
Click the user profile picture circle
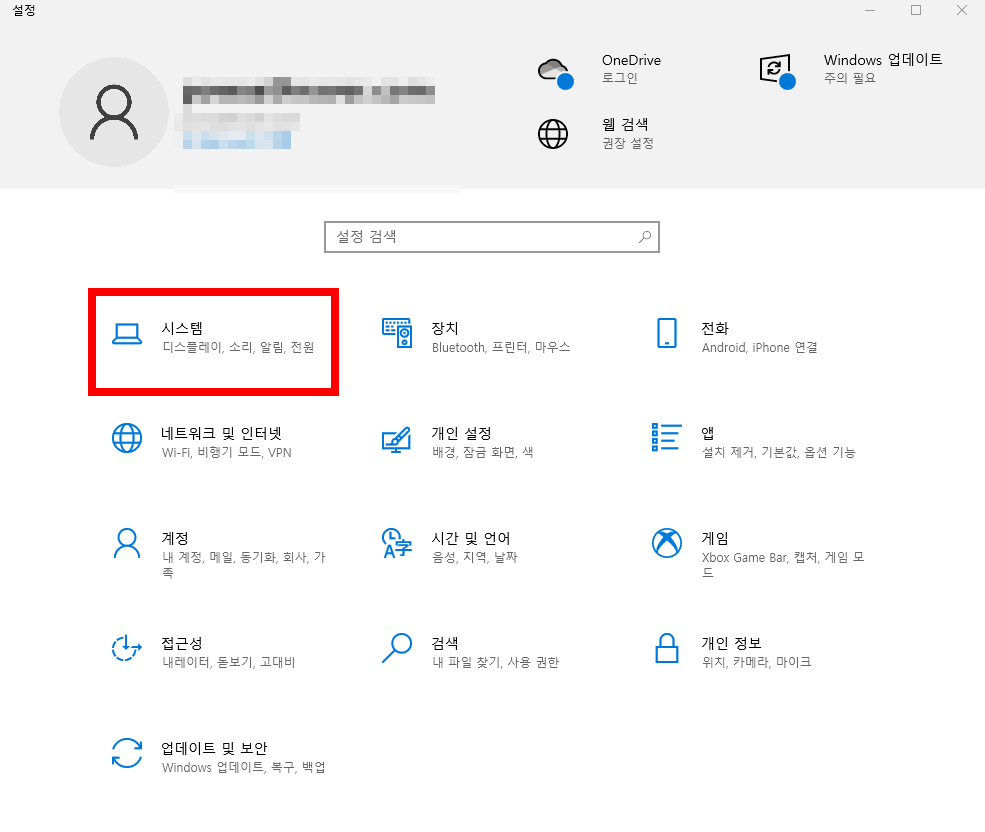pyautogui.click(x=114, y=112)
